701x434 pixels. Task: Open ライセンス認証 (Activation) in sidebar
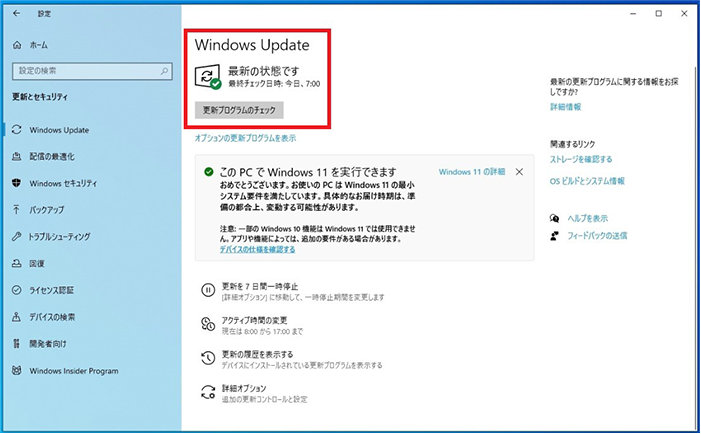coord(51,290)
